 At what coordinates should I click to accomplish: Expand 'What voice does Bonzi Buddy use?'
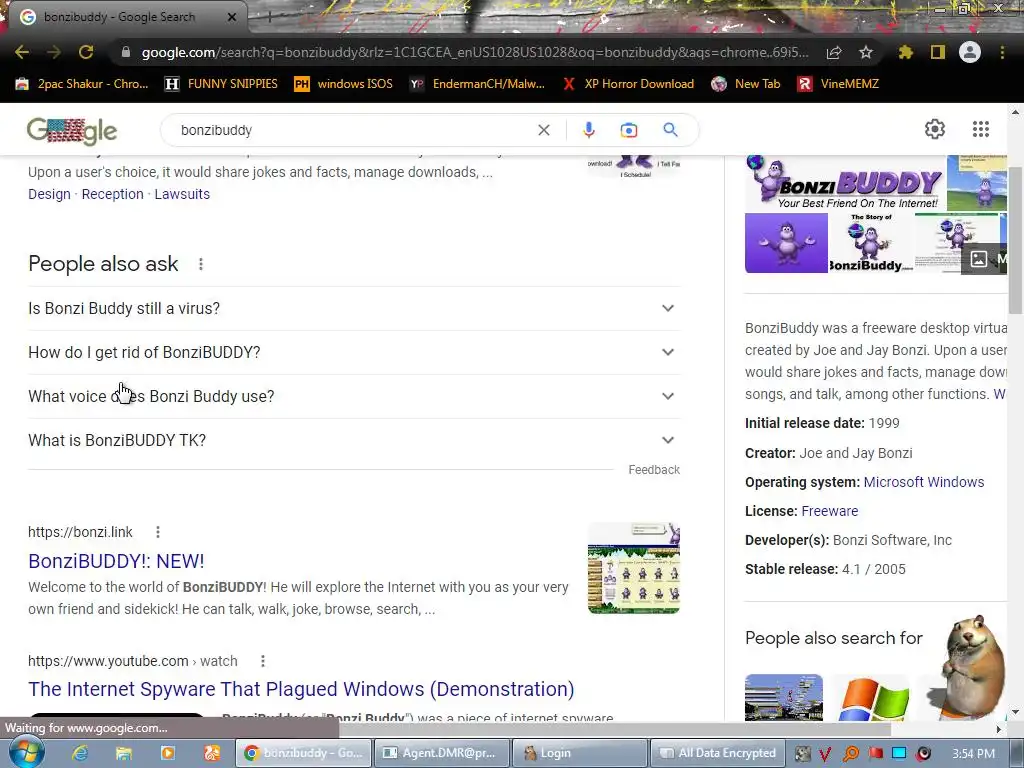[x=354, y=396]
